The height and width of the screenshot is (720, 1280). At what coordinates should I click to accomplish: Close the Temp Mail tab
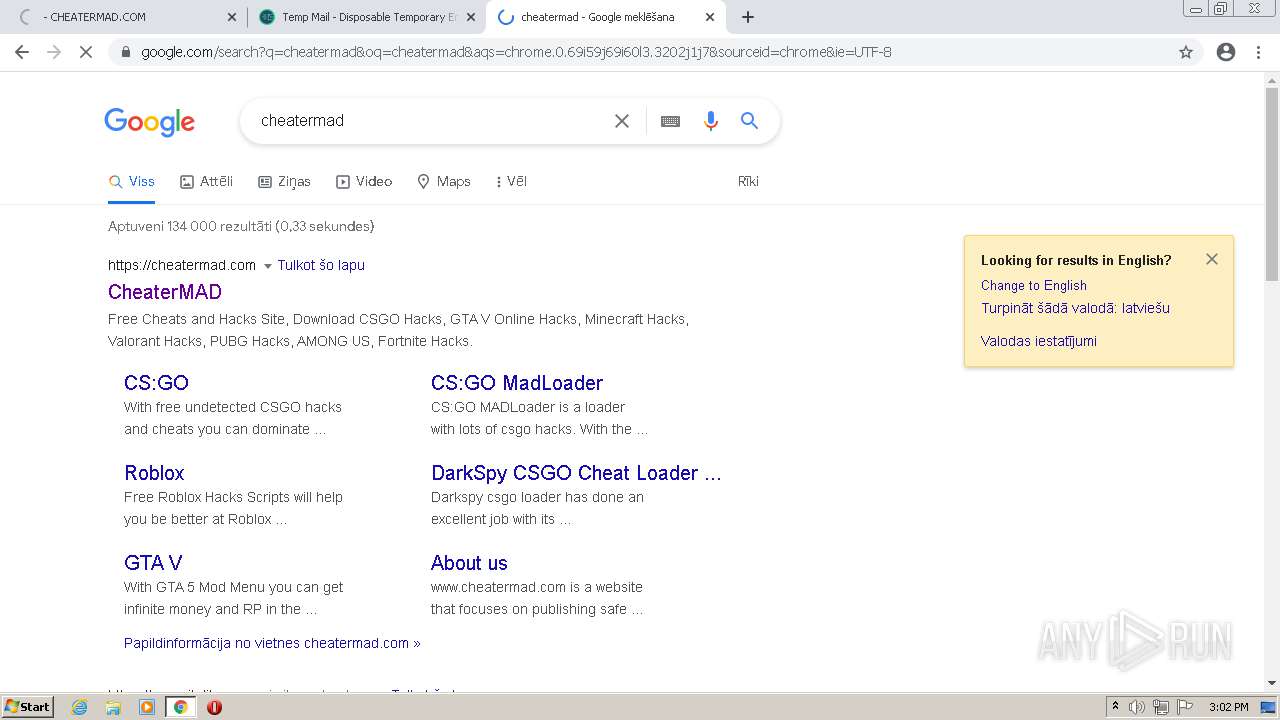click(x=471, y=17)
